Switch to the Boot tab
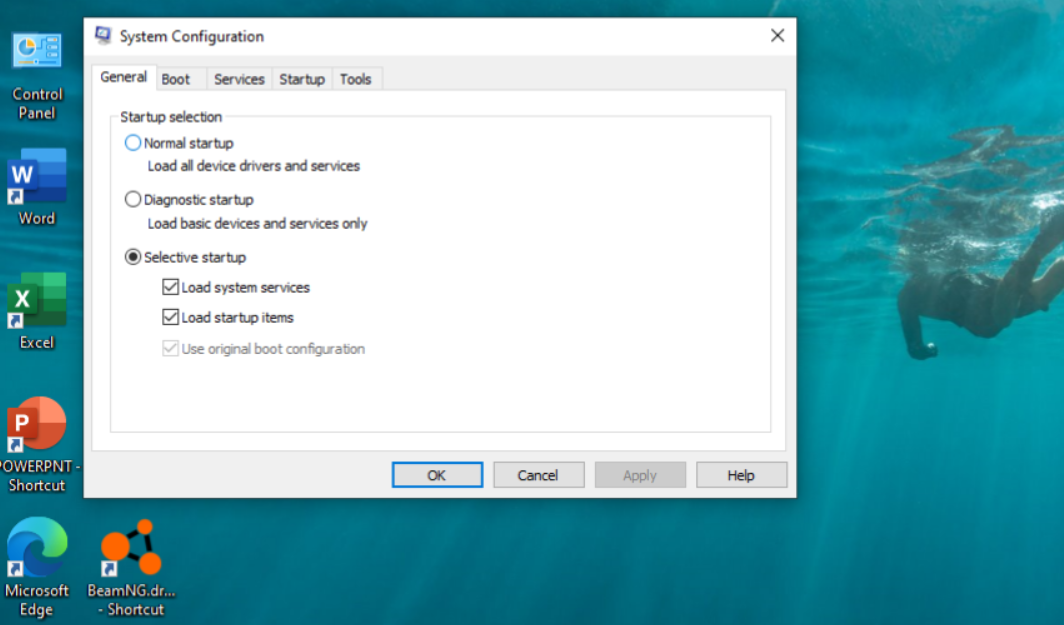The width and height of the screenshot is (1064, 625). coord(178,78)
